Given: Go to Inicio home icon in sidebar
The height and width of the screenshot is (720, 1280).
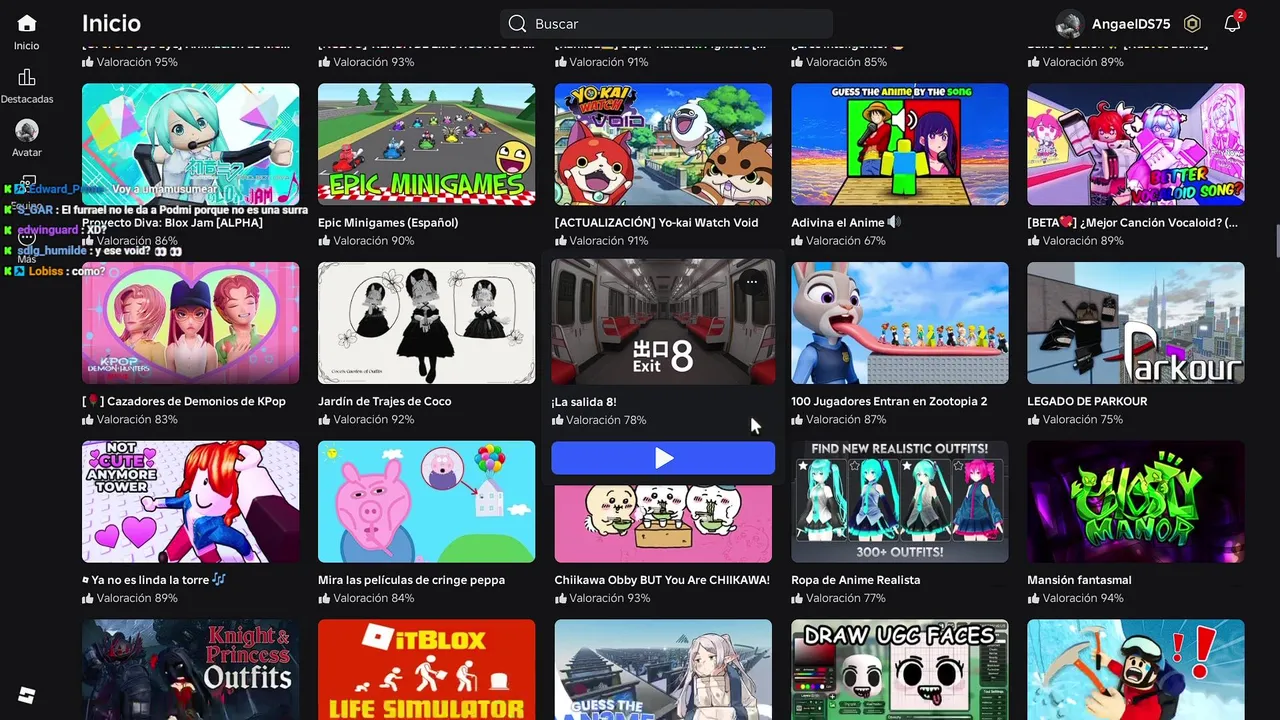Looking at the screenshot, I should point(27,23).
